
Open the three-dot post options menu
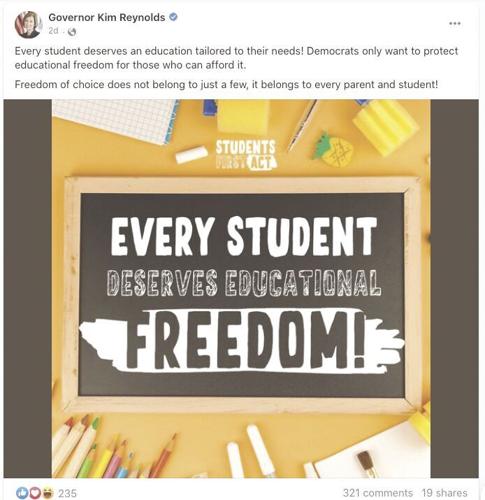pyautogui.click(x=455, y=23)
